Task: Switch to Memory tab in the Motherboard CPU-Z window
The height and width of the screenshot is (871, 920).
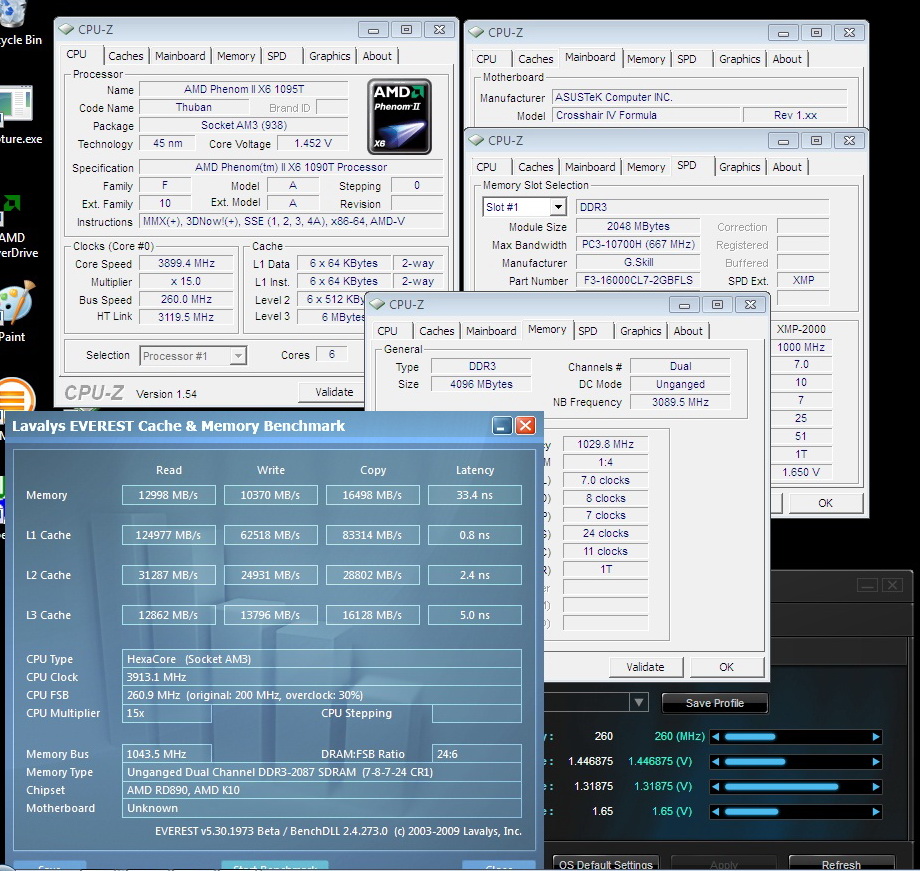Action: [645, 59]
